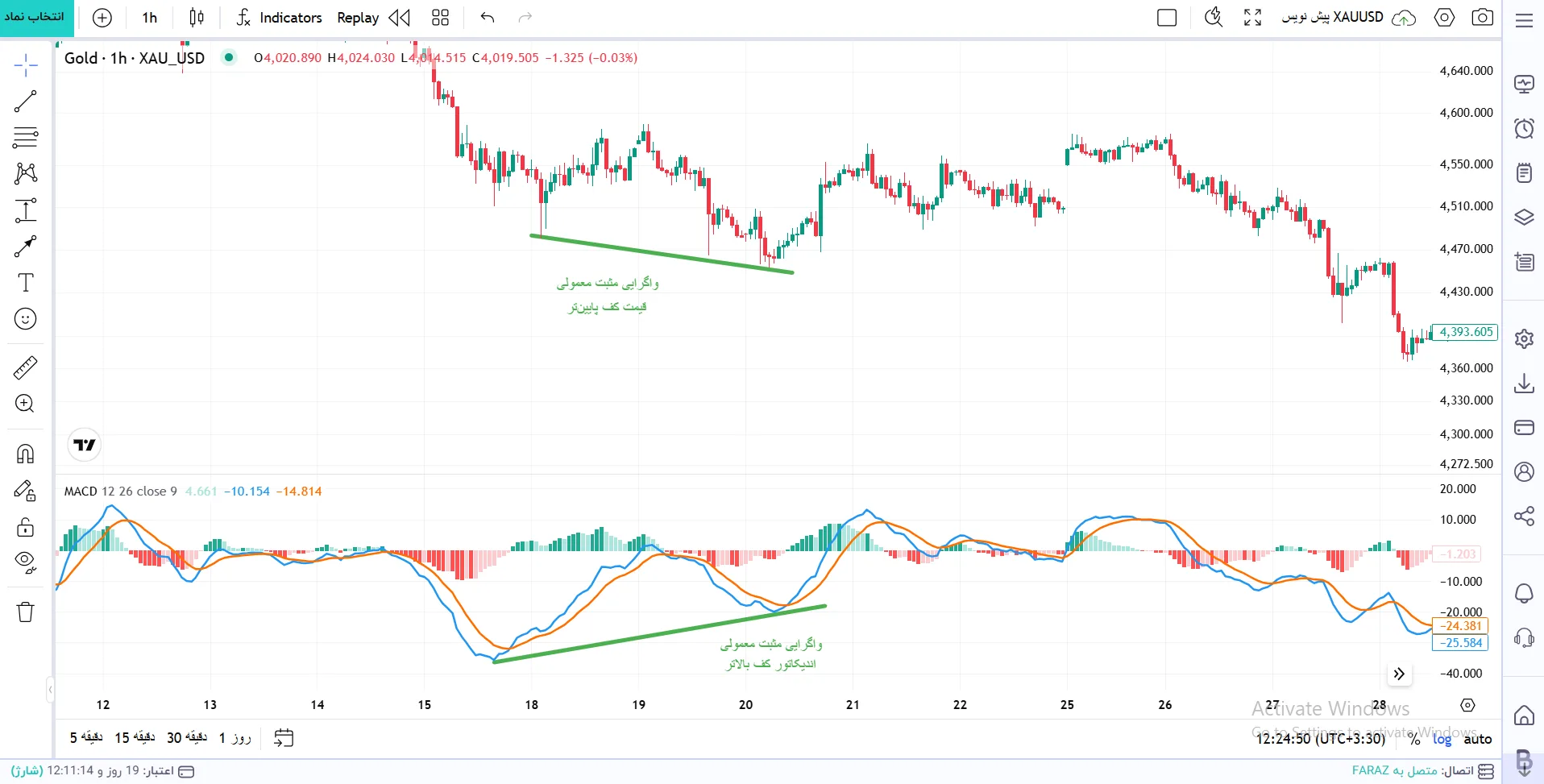Click the MACD 12 26 close 9 legend

coord(121,492)
